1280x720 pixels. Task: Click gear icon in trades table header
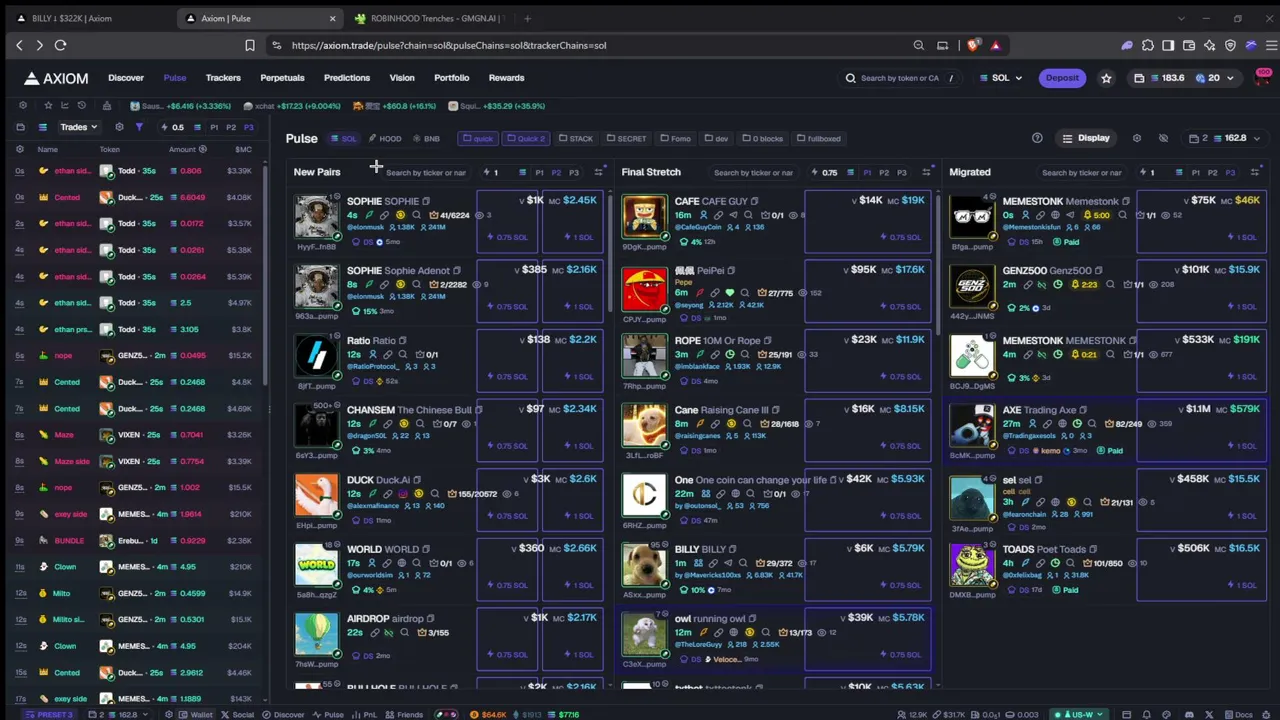tap(19, 149)
